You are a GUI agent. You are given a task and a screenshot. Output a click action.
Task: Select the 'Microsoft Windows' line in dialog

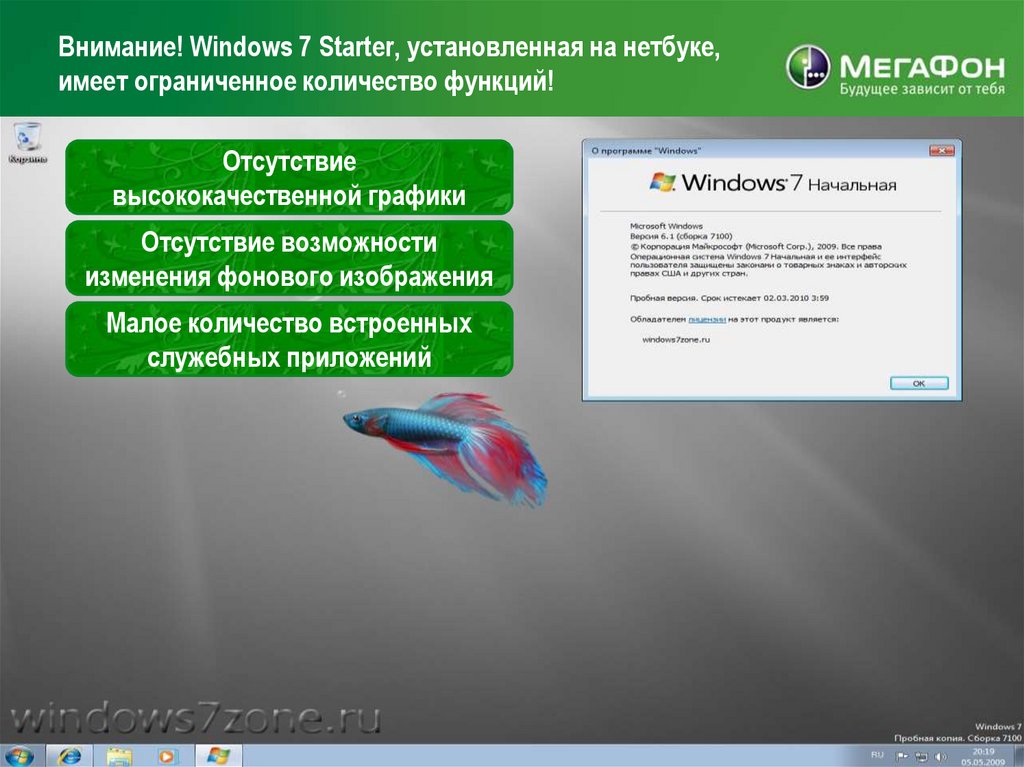(x=666, y=226)
